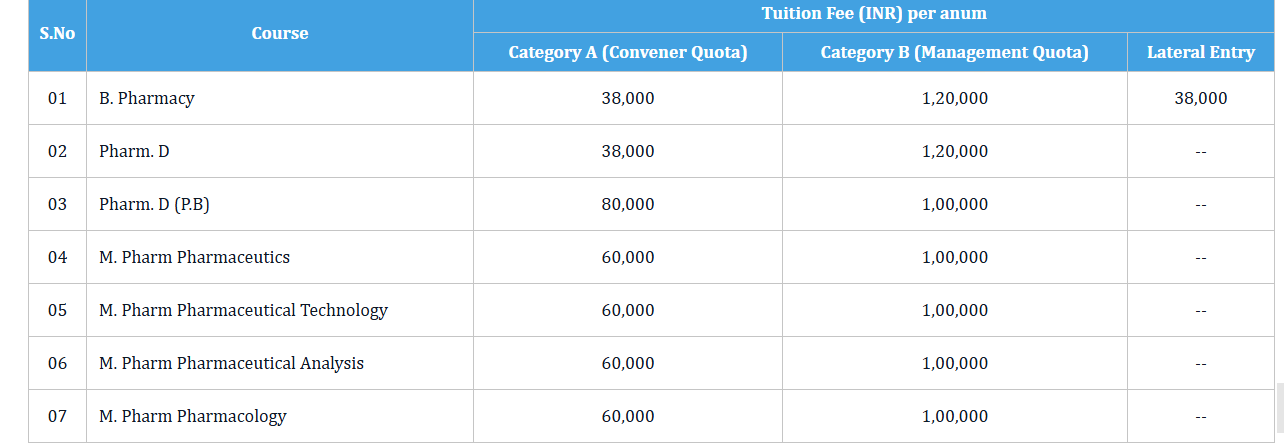Click Category B fee for M. Pharm Pharmaceutics
Screen dimensions: 1284x445
(954, 257)
